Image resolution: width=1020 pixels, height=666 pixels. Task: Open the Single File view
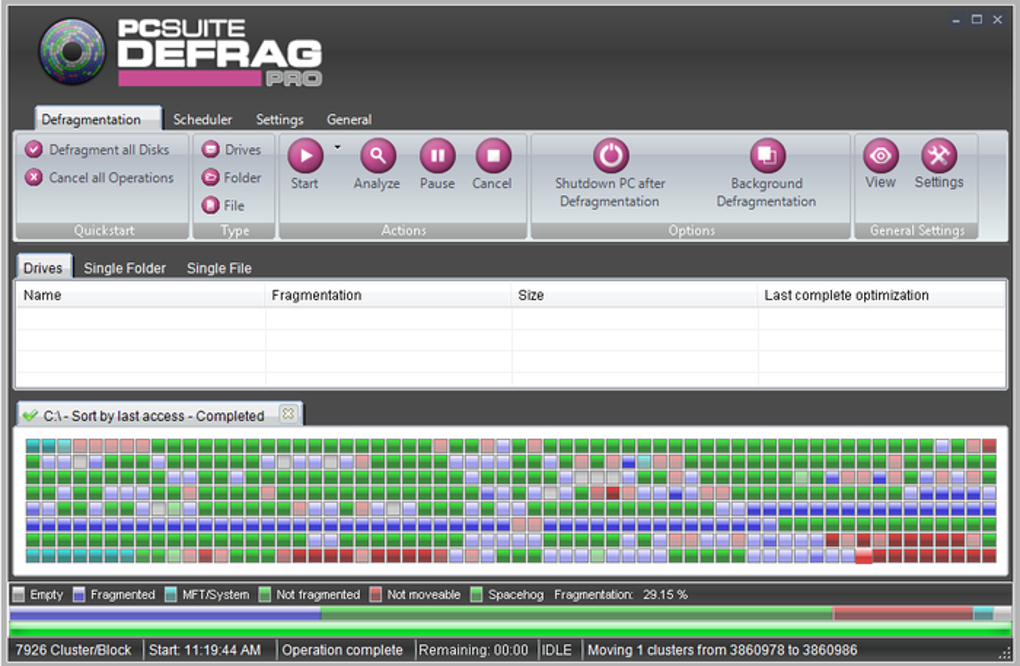coord(218,267)
